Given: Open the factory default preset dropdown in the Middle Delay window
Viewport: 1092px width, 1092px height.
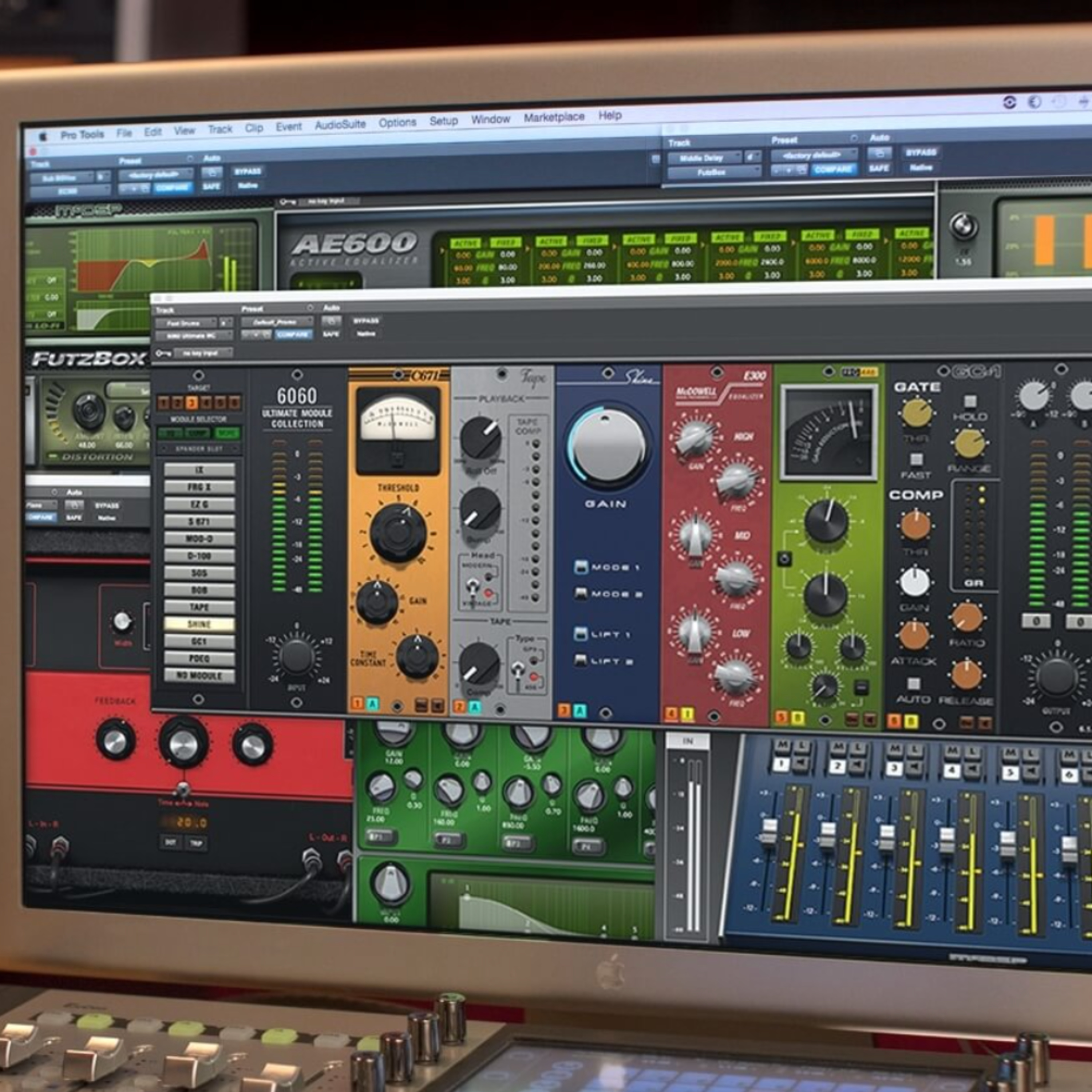Looking at the screenshot, I should click(815, 155).
